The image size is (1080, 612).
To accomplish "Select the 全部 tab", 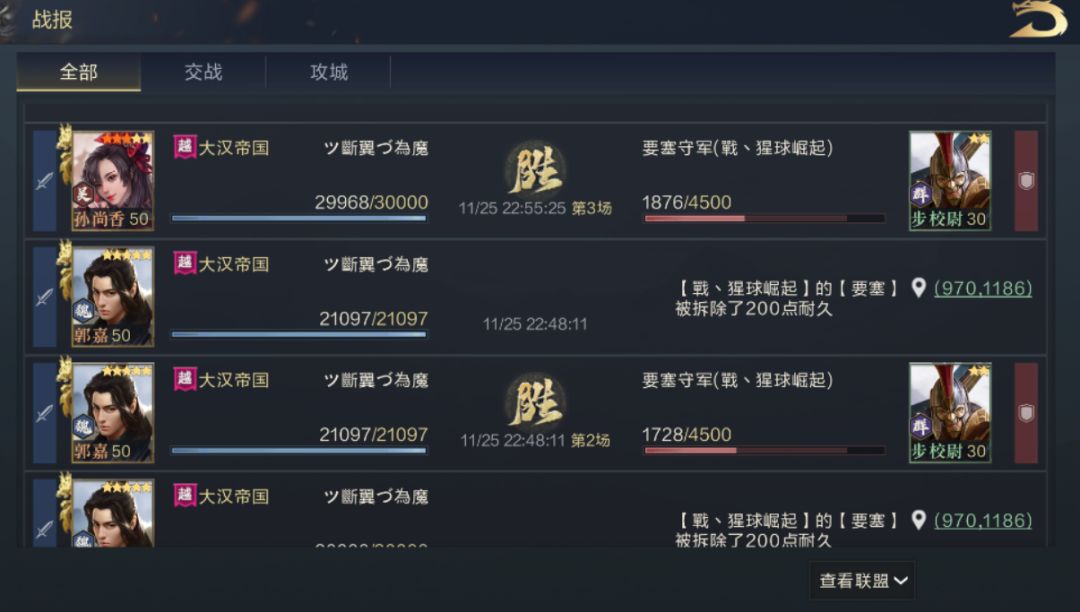I will [79, 72].
